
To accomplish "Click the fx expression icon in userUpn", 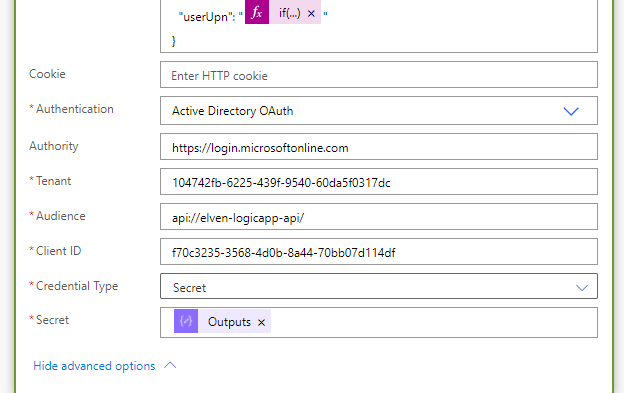I will click(x=257, y=13).
